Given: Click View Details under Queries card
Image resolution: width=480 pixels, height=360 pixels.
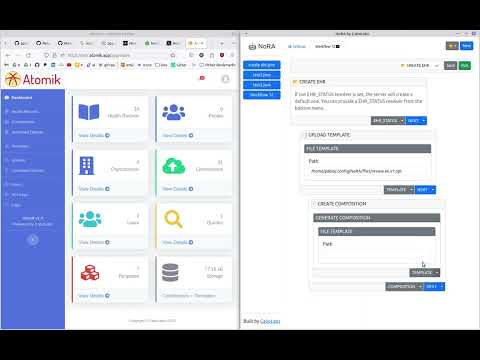Looking at the screenshot, I should pyautogui.click(x=178, y=242).
